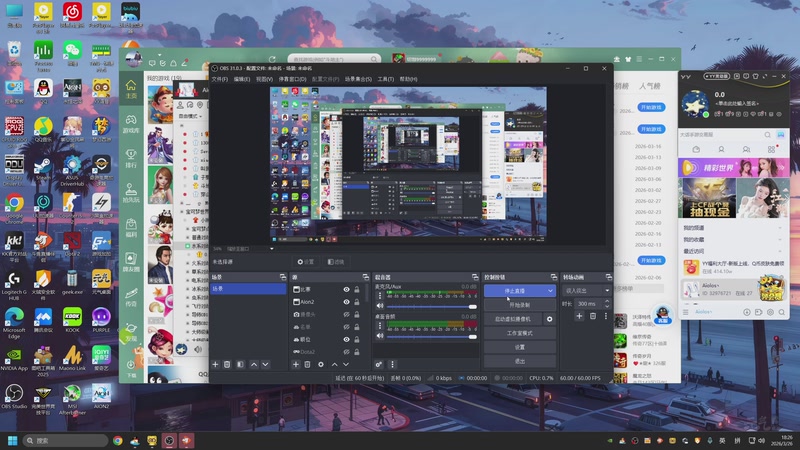Image resolution: width=800 pixels, height=450 pixels.
Task: Add a scene transition with plus icon
Action: coord(579,316)
